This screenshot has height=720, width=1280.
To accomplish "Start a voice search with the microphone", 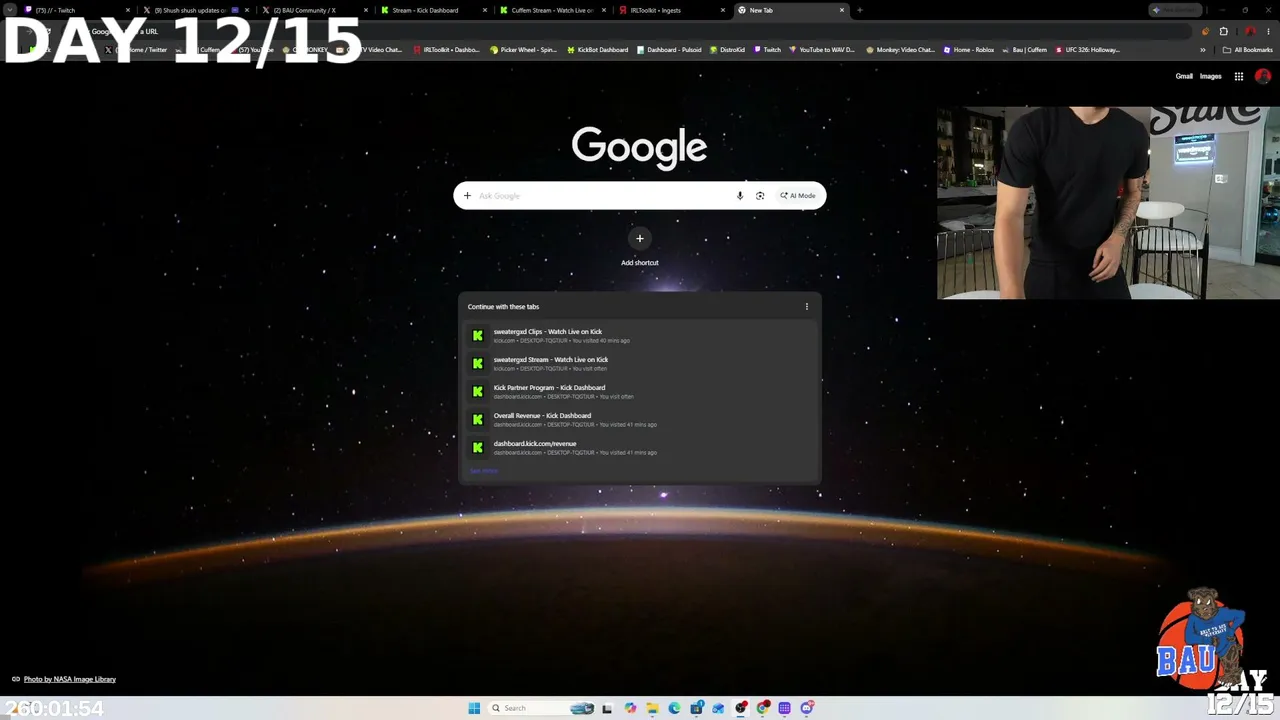I will click(x=740, y=196).
